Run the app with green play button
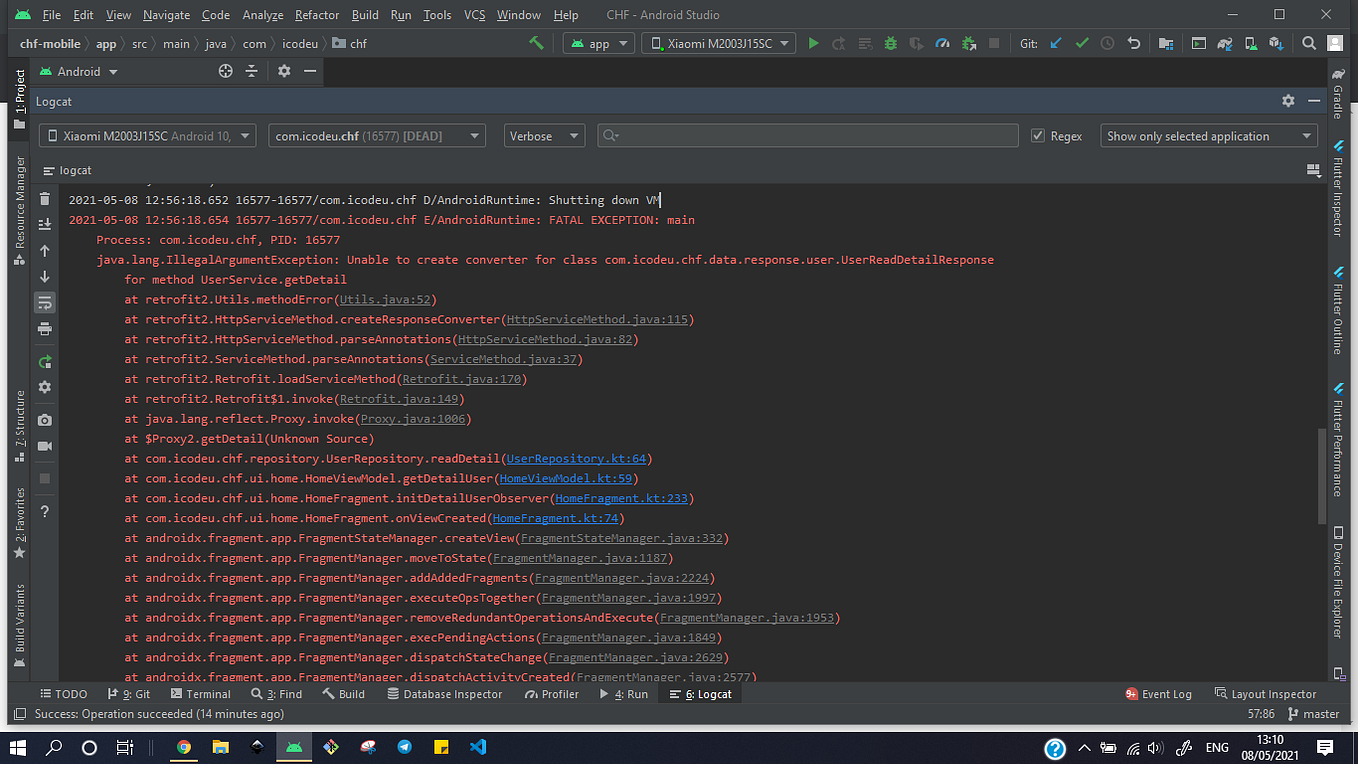Screen dimensions: 1358x764 click(813, 43)
